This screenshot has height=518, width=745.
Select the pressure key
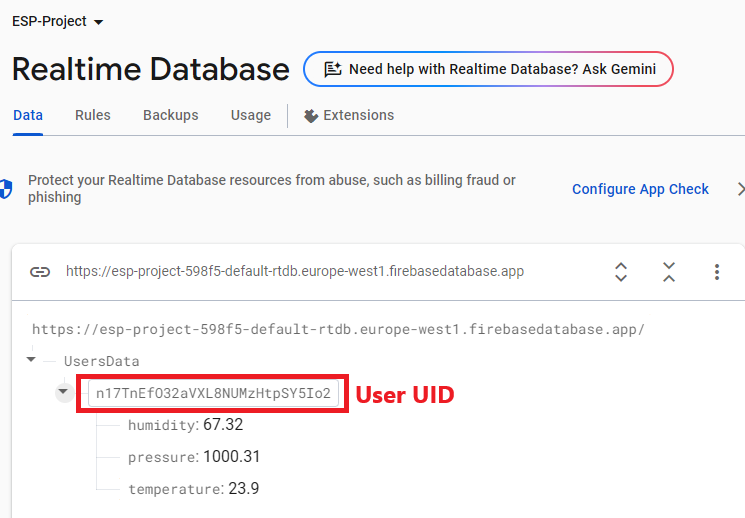click(162, 457)
